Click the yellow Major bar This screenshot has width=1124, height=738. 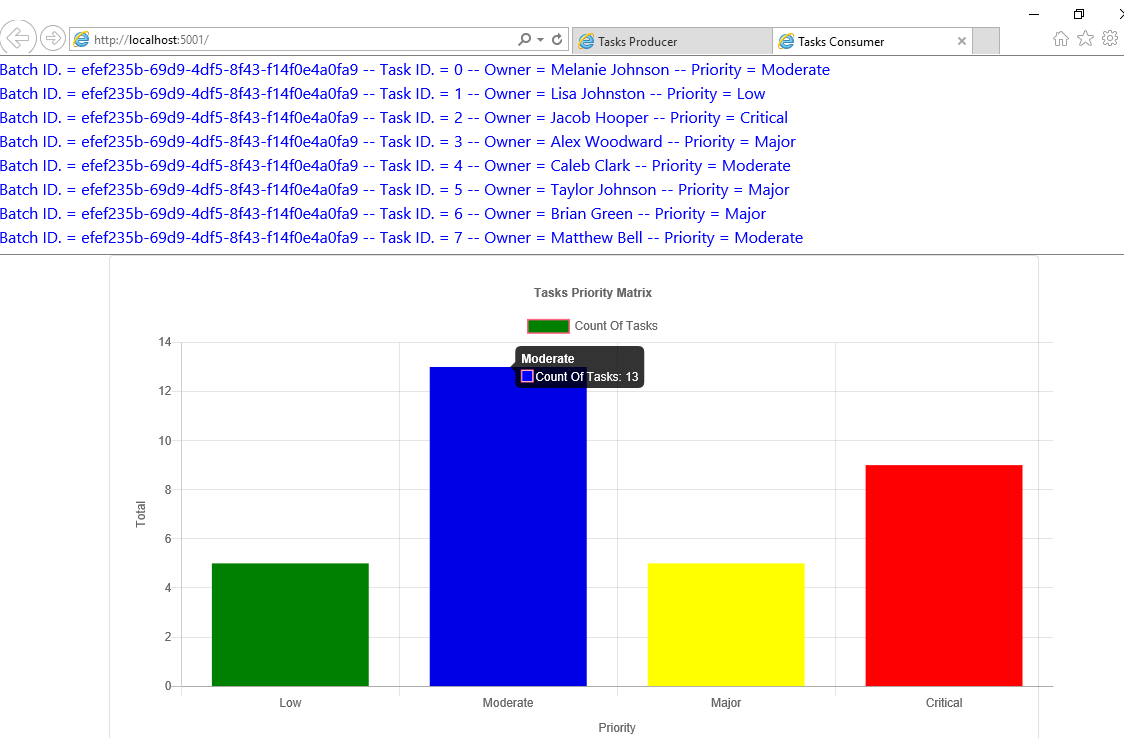tap(726, 624)
